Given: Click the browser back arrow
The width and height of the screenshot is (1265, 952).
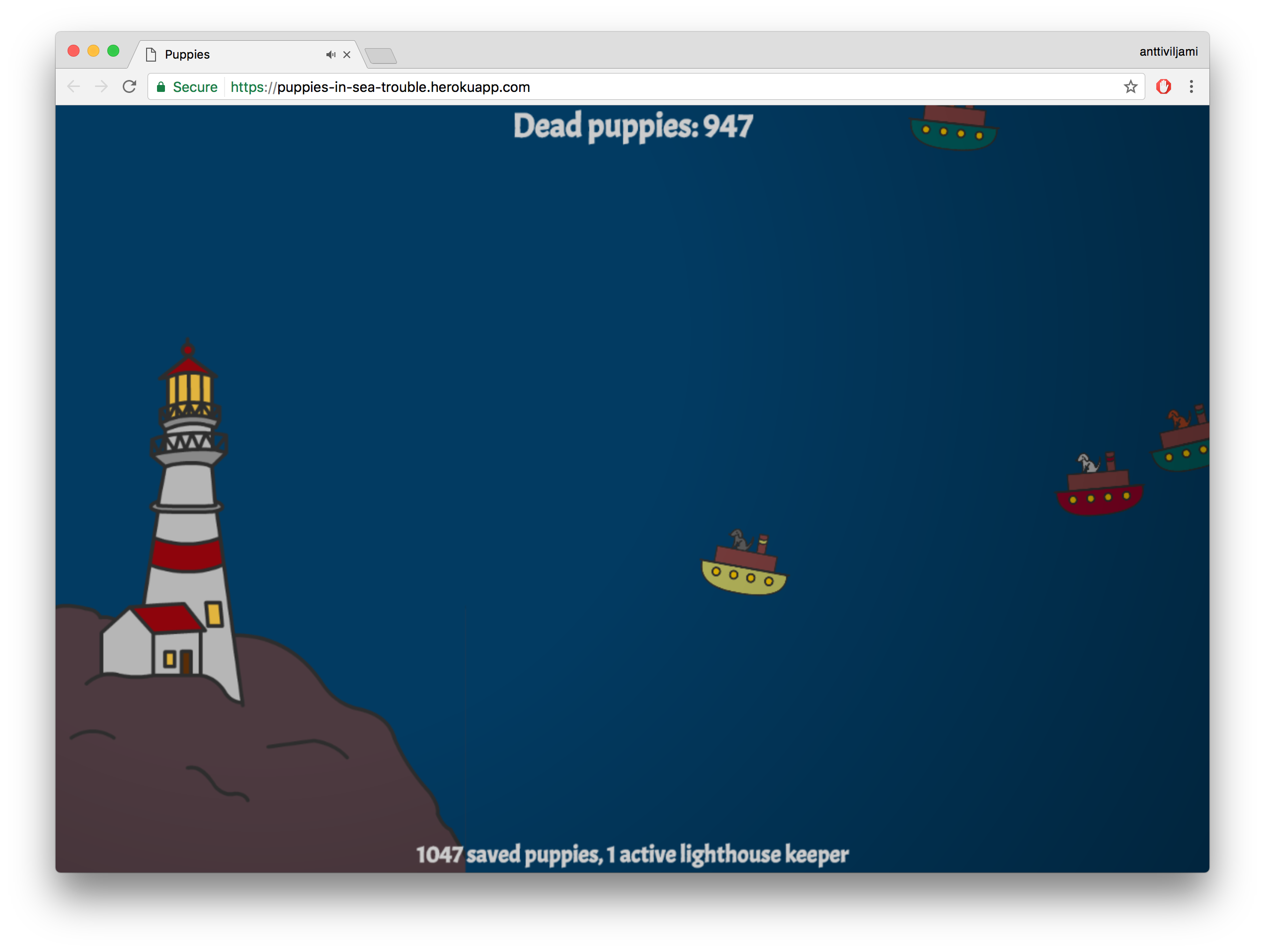Looking at the screenshot, I should pyautogui.click(x=74, y=87).
